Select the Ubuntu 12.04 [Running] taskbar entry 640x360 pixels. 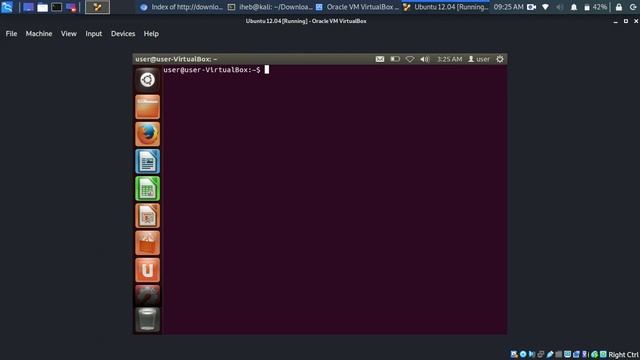[445, 7]
